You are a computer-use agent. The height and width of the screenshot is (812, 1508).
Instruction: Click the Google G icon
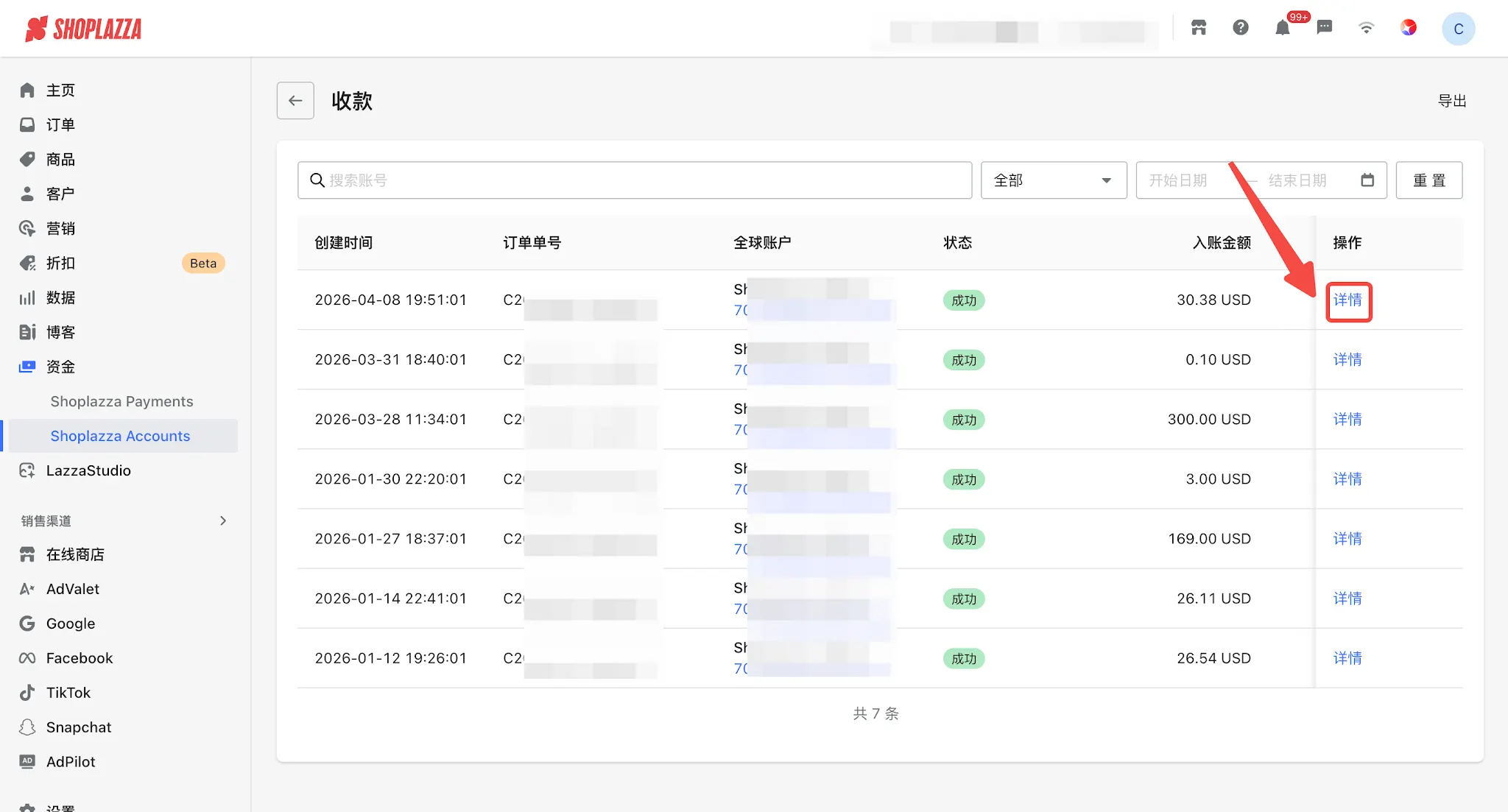[27, 624]
